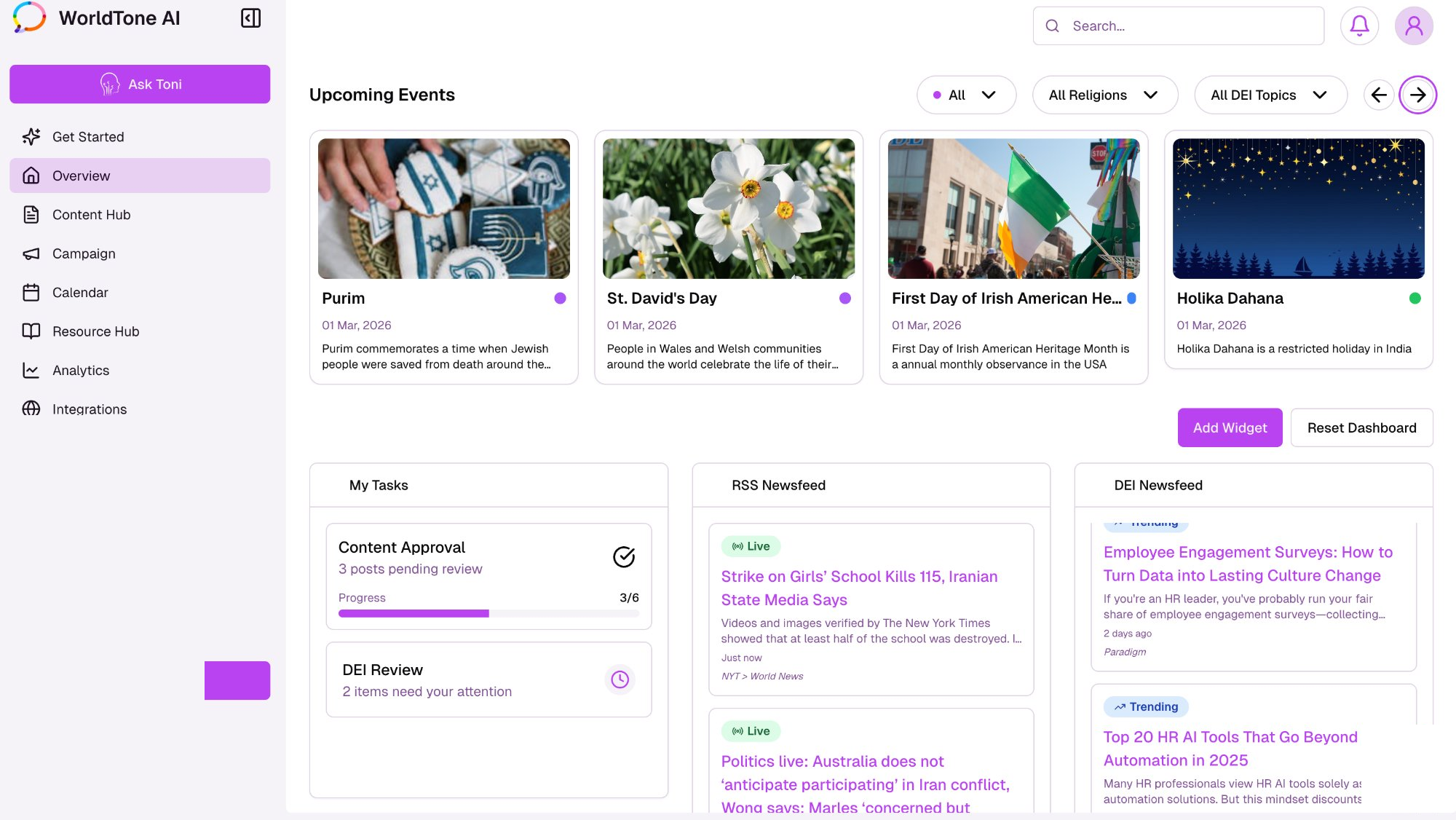This screenshot has height=820, width=1456.
Task: Click the Ask Toni button
Action: click(x=140, y=84)
